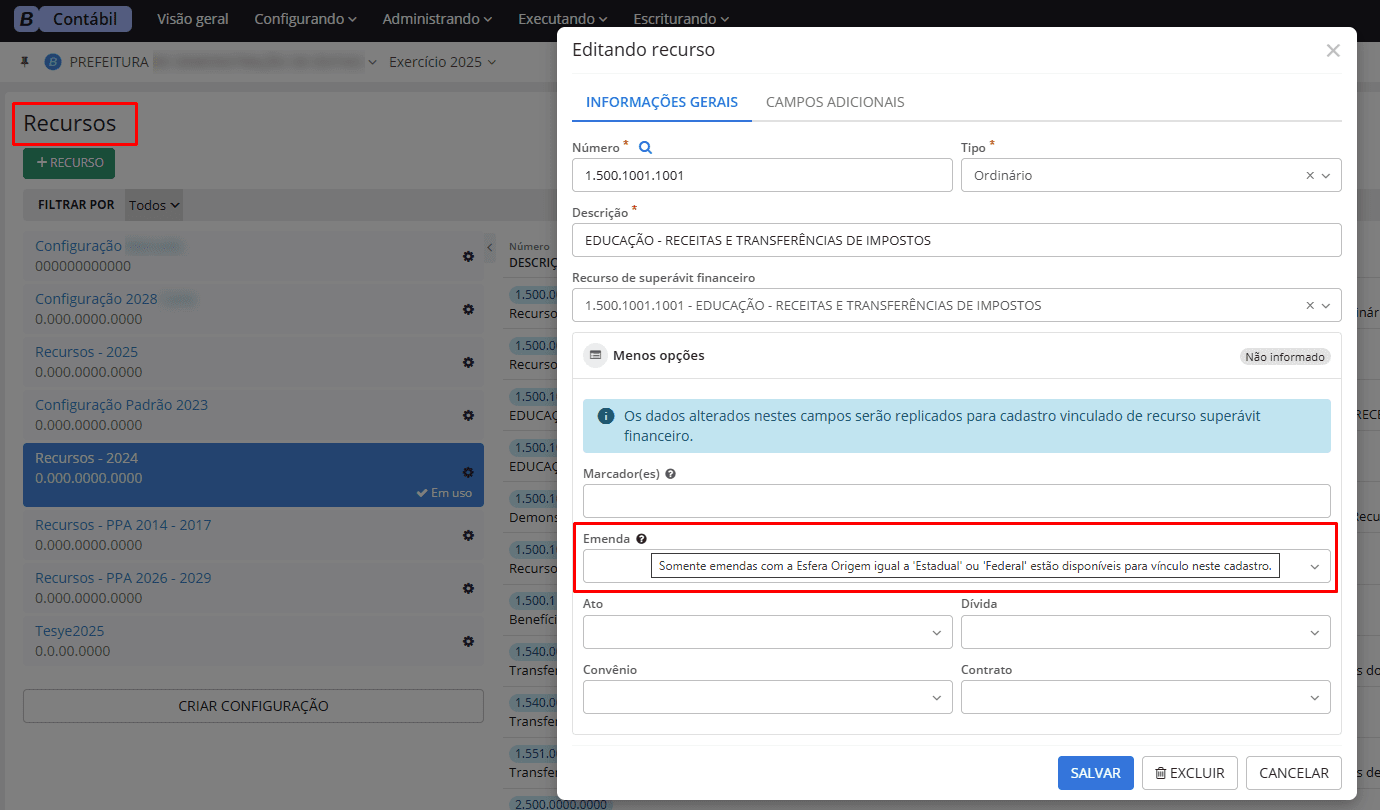This screenshot has width=1380, height=810.
Task: Clear the Tipo field using the X icon
Action: (x=1309, y=175)
